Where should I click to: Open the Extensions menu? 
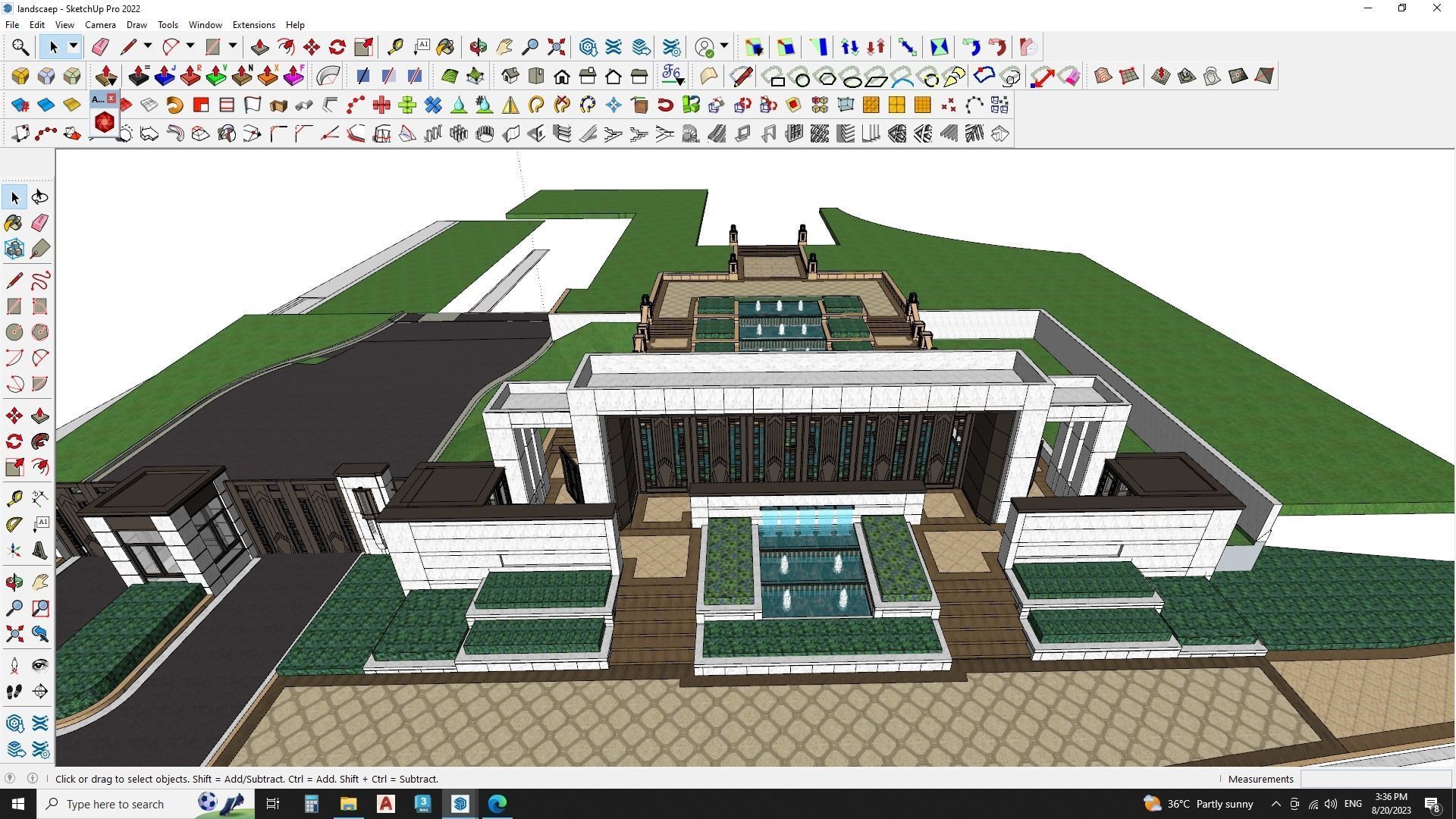tap(253, 24)
